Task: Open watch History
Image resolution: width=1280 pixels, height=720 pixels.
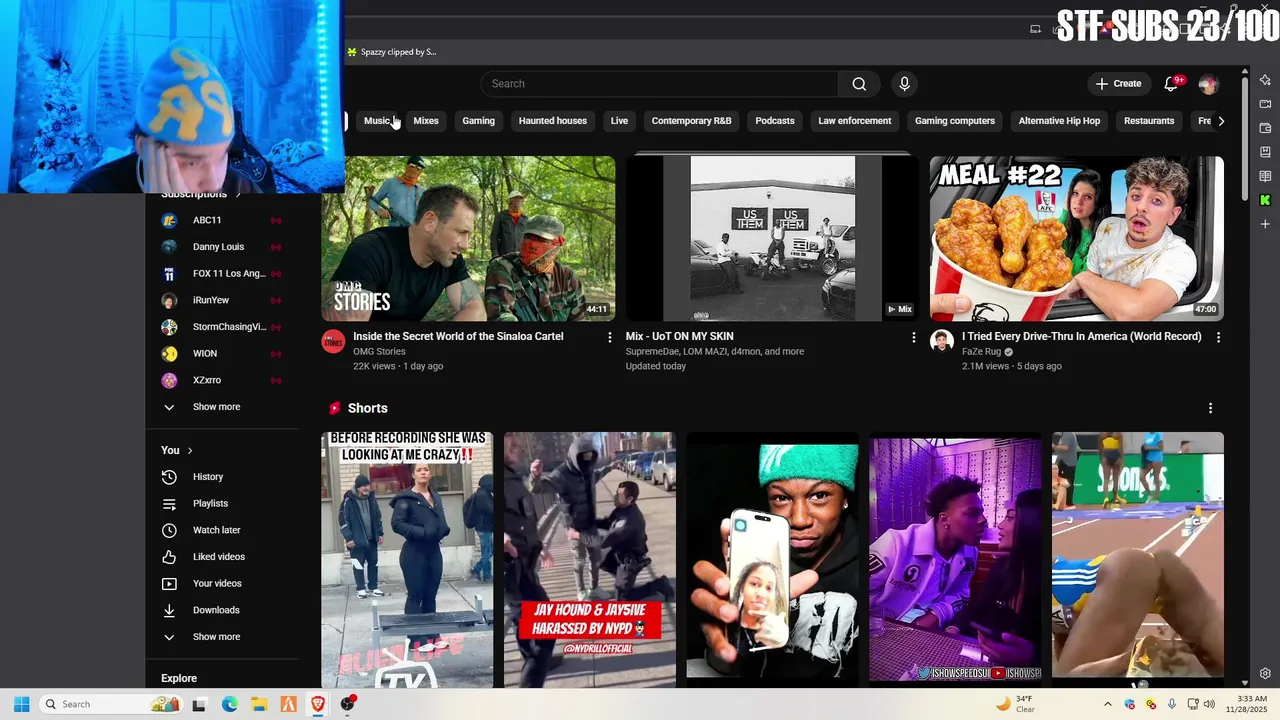Action: (x=222, y=477)
